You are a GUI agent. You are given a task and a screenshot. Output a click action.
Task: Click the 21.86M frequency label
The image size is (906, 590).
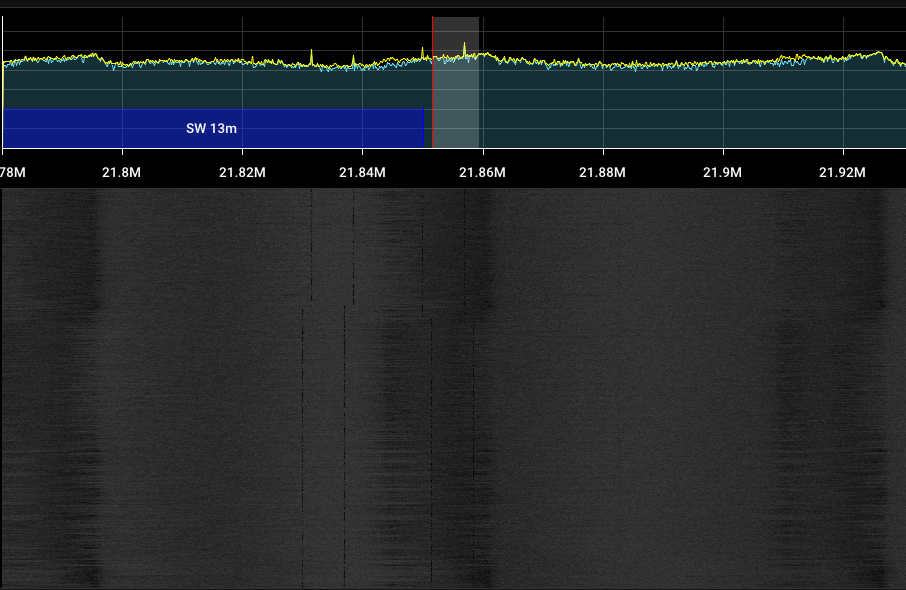click(482, 172)
